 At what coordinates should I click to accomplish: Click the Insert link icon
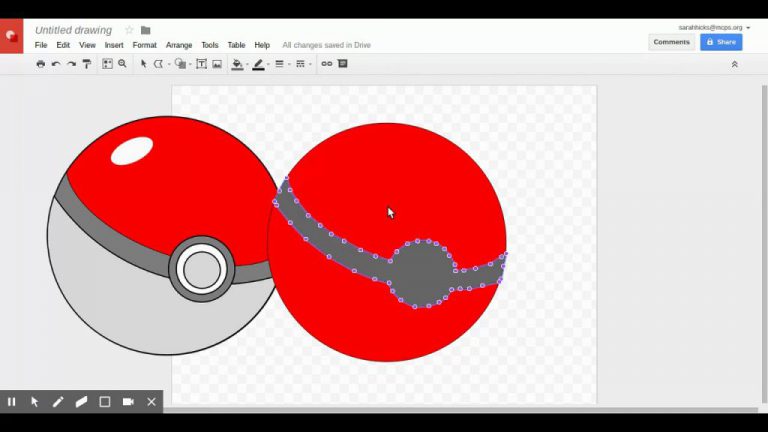327,64
